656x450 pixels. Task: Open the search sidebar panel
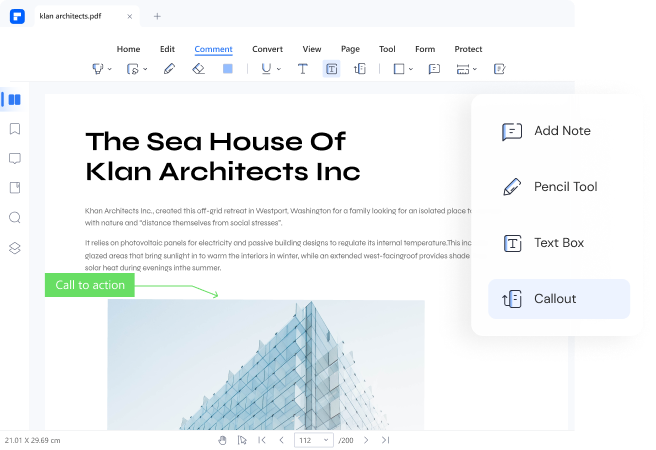point(15,217)
